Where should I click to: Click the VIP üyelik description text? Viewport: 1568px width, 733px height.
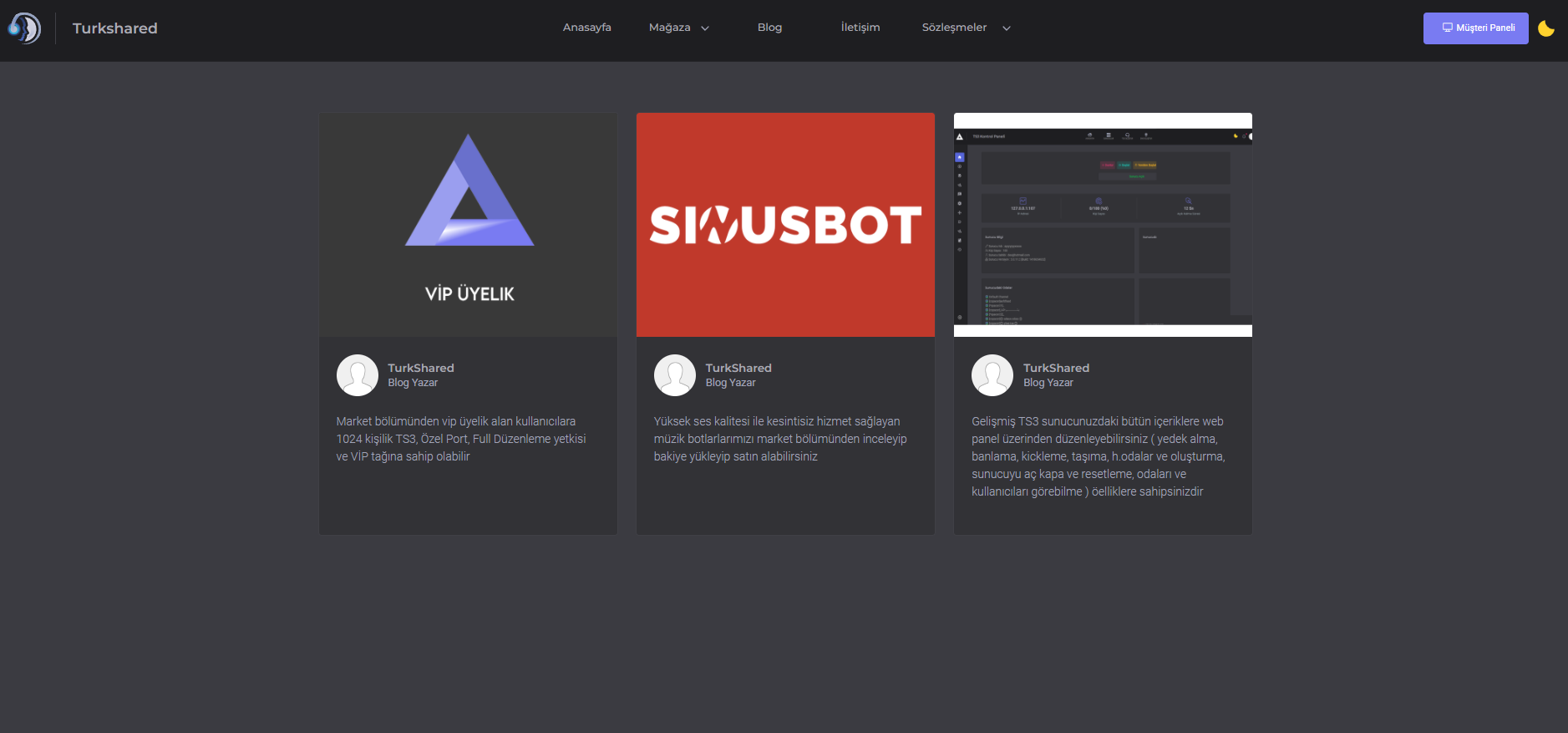[x=461, y=439]
